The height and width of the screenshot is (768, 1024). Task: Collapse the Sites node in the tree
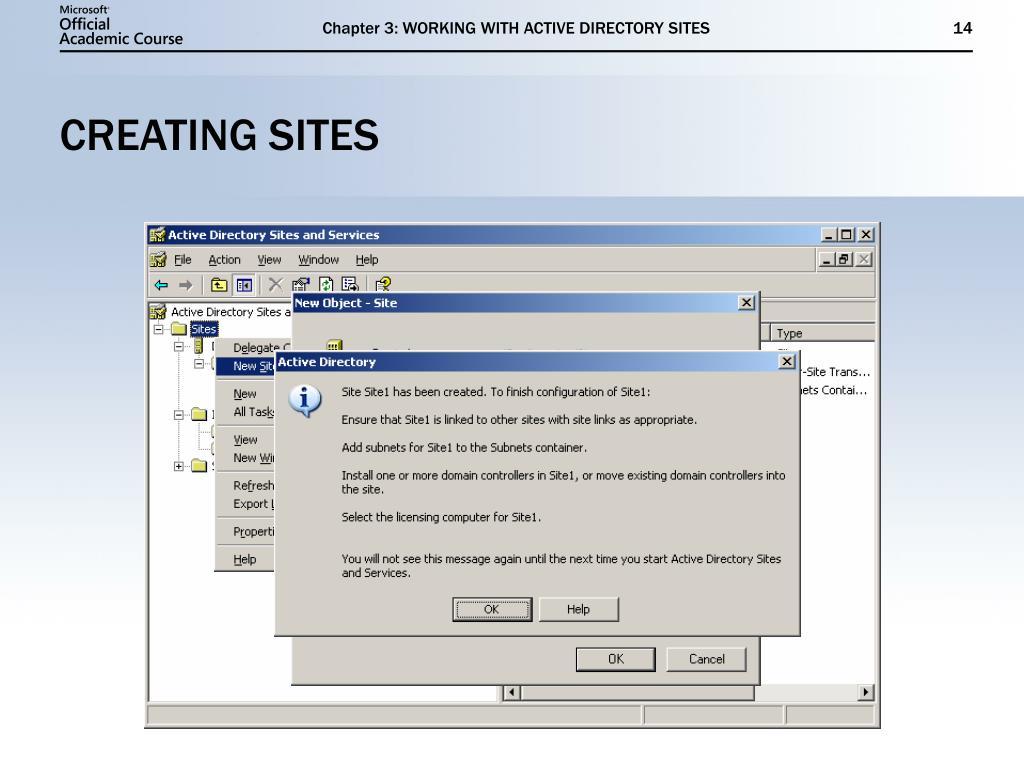pos(159,329)
